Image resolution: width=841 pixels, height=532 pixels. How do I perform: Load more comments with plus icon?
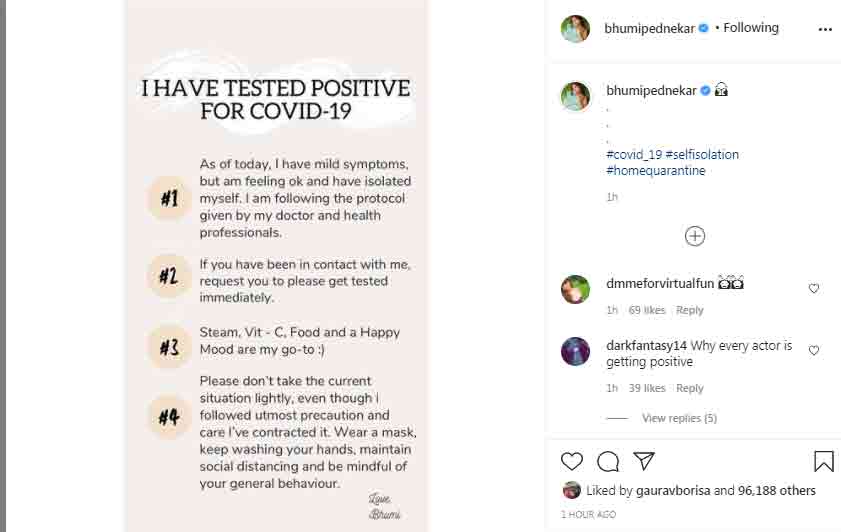(x=695, y=236)
